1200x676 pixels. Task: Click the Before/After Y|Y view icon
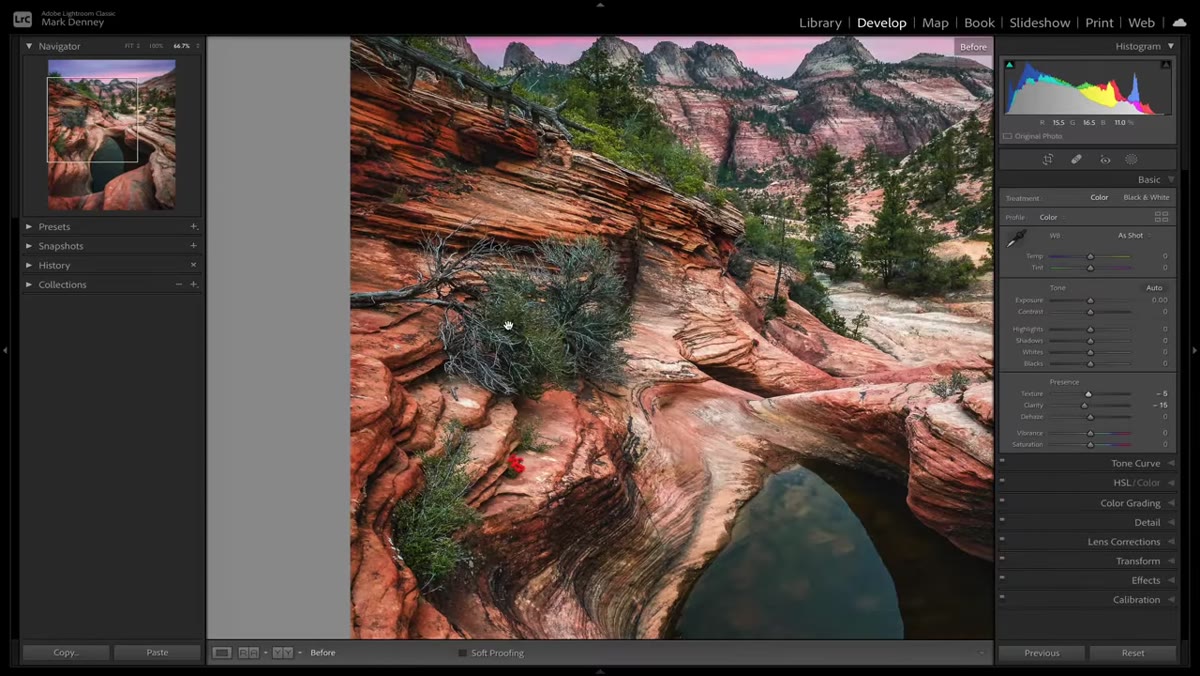click(x=282, y=653)
